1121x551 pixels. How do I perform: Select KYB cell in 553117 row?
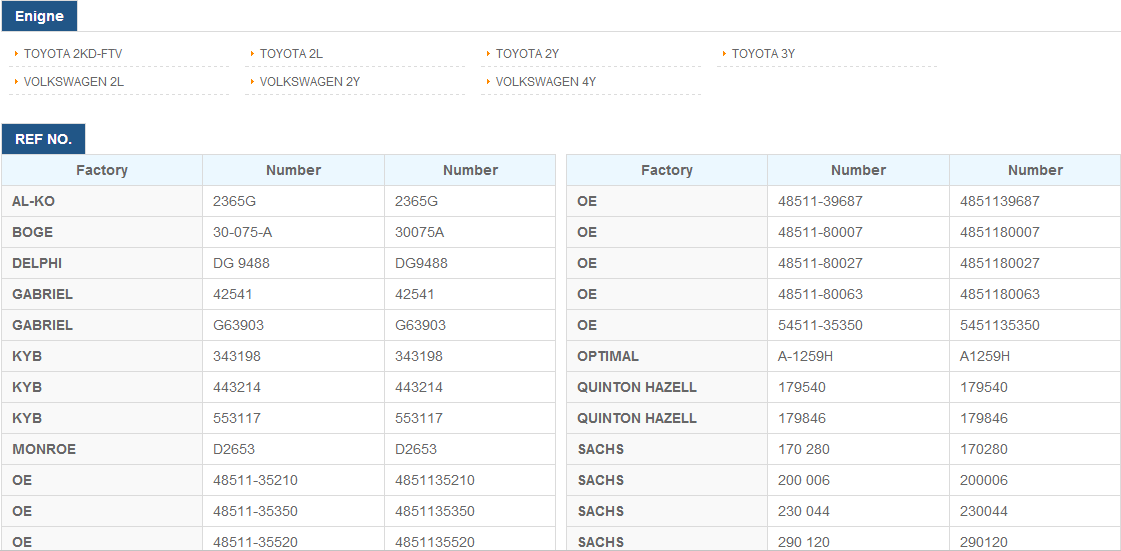pos(102,418)
